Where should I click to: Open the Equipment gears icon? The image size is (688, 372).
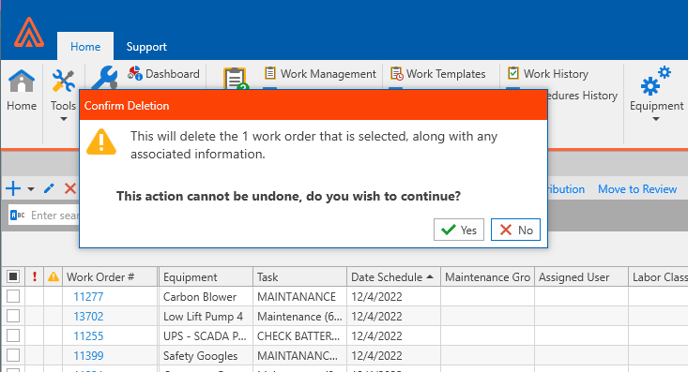(656, 81)
